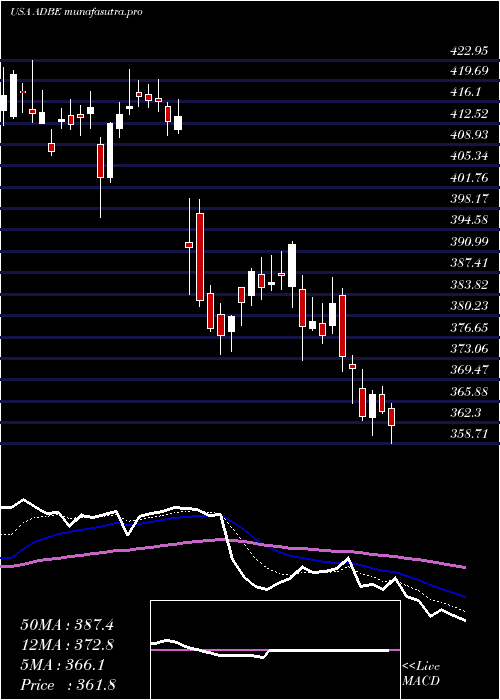This screenshot has height=700, width=500.
Task: Select the 369.47 price level label
Action: click(x=468, y=370)
